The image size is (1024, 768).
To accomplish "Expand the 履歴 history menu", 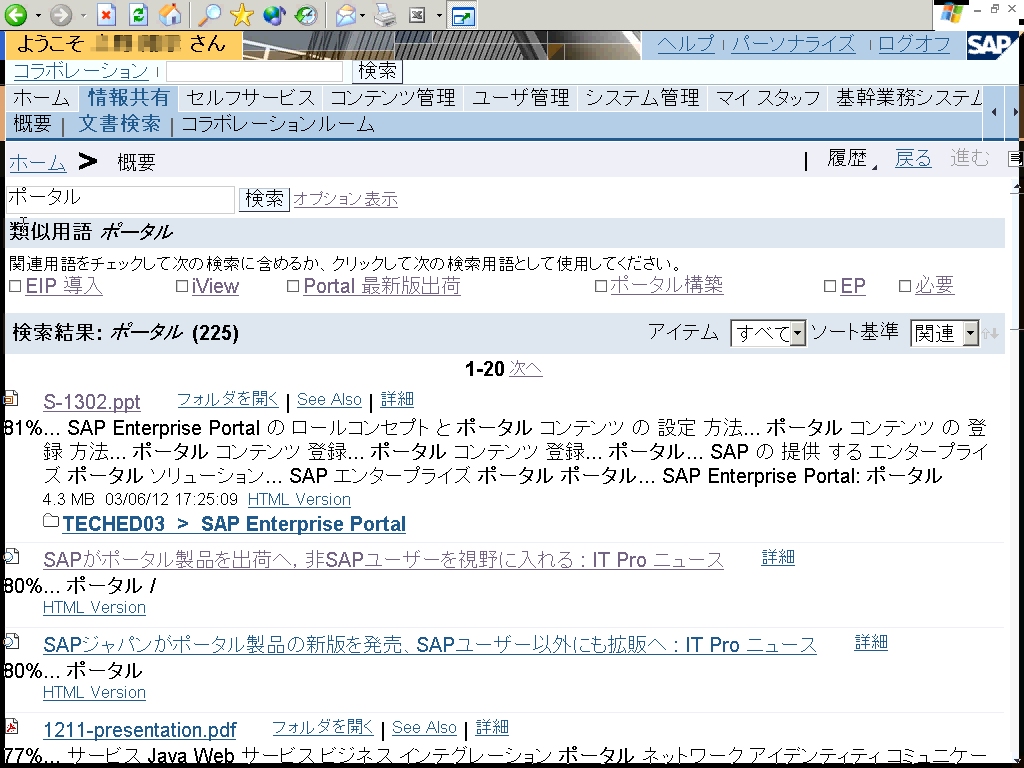I will [851, 158].
